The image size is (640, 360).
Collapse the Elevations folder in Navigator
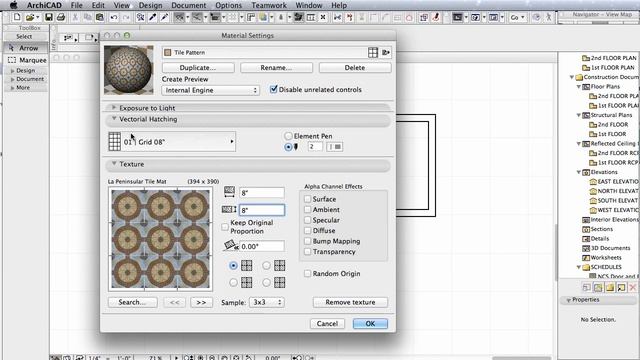(579, 172)
